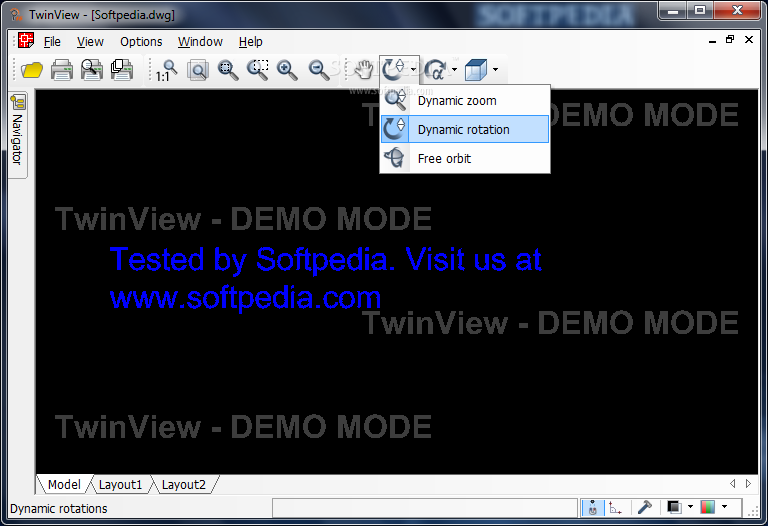Choose Free orbit from the dropdown list
768x526 pixels.
465,158
